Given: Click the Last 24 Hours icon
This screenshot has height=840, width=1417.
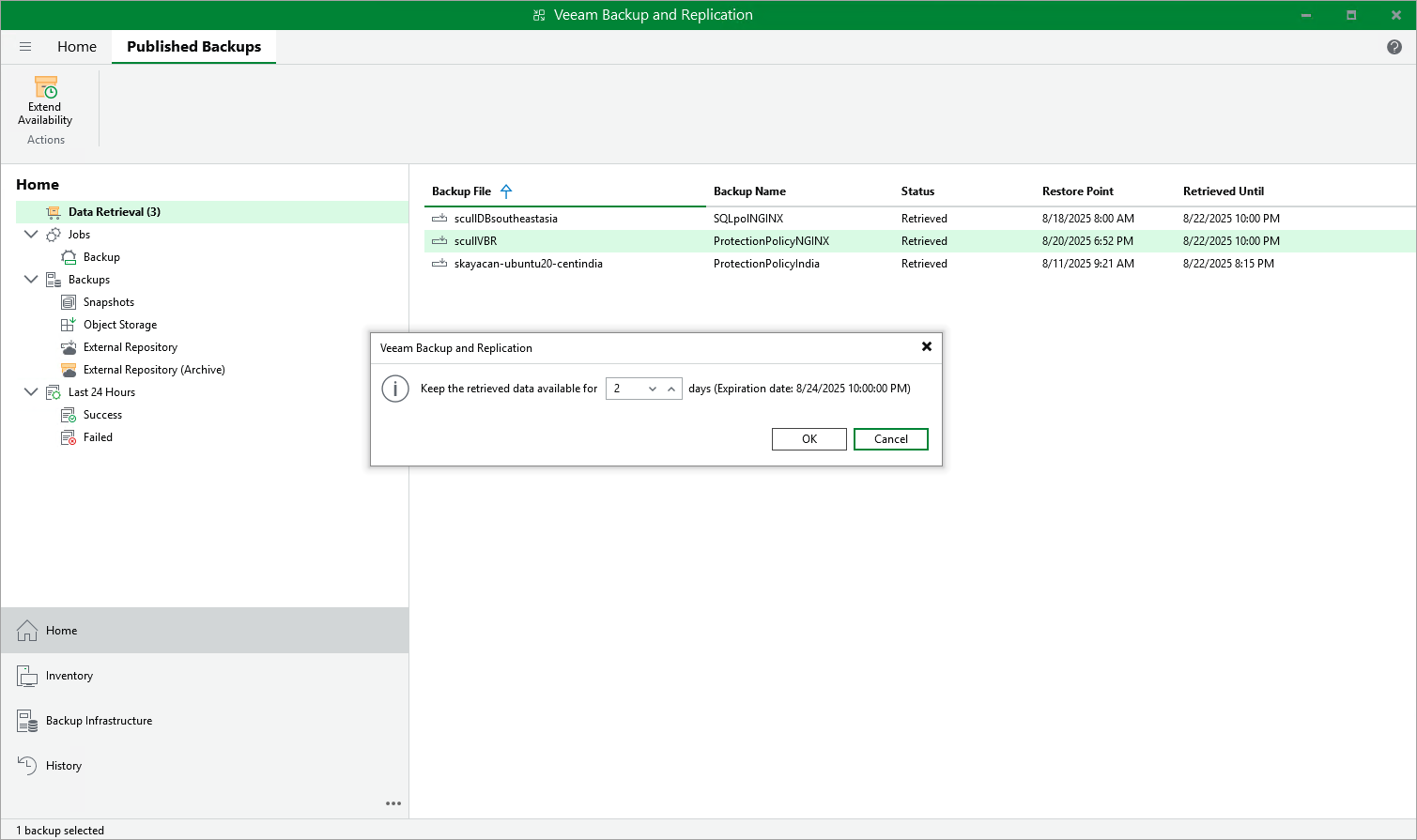Looking at the screenshot, I should click(54, 392).
